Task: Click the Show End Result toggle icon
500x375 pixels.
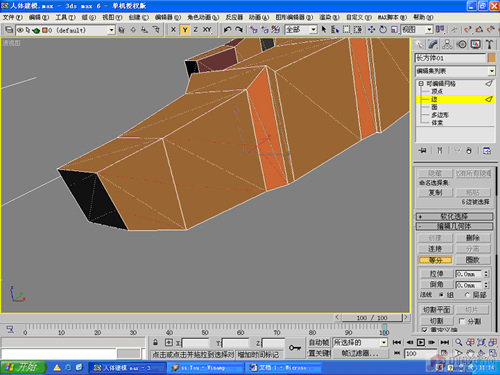Action: pyautogui.click(x=440, y=151)
